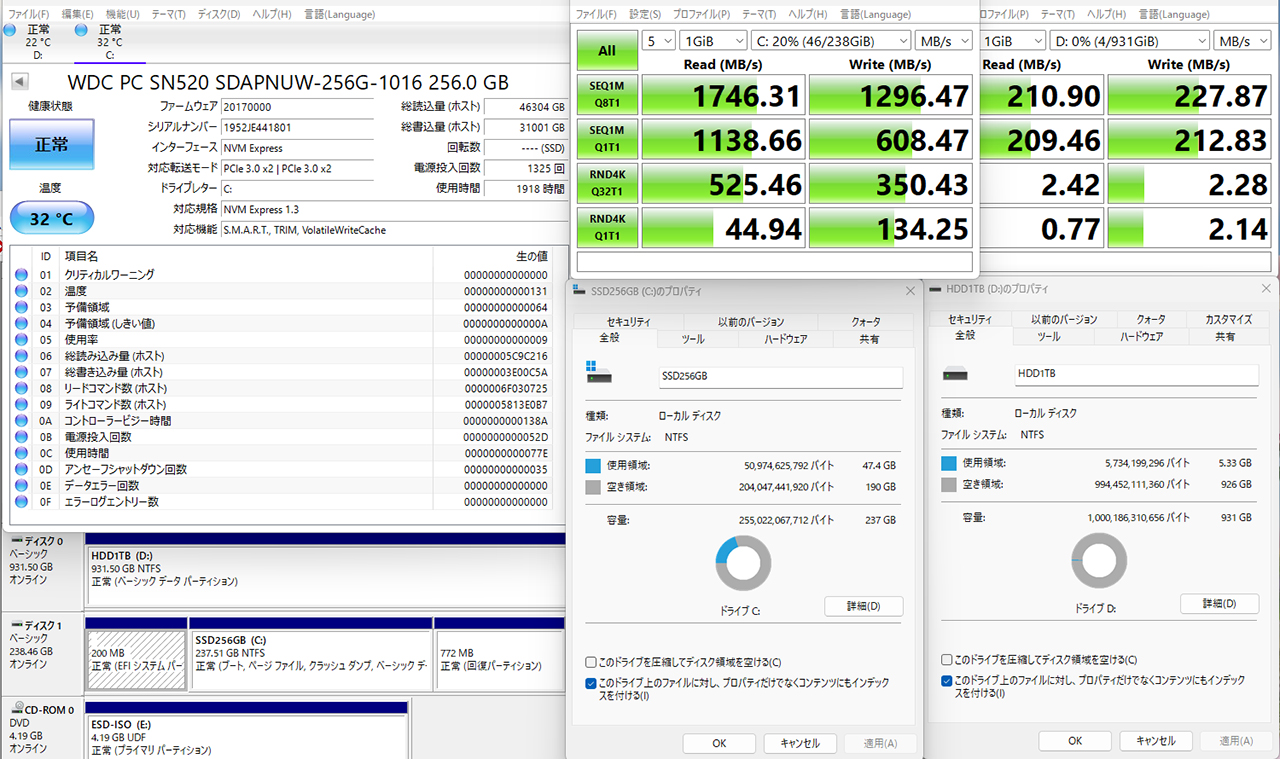Select the CD-ROM 0 disk icon

click(14, 710)
